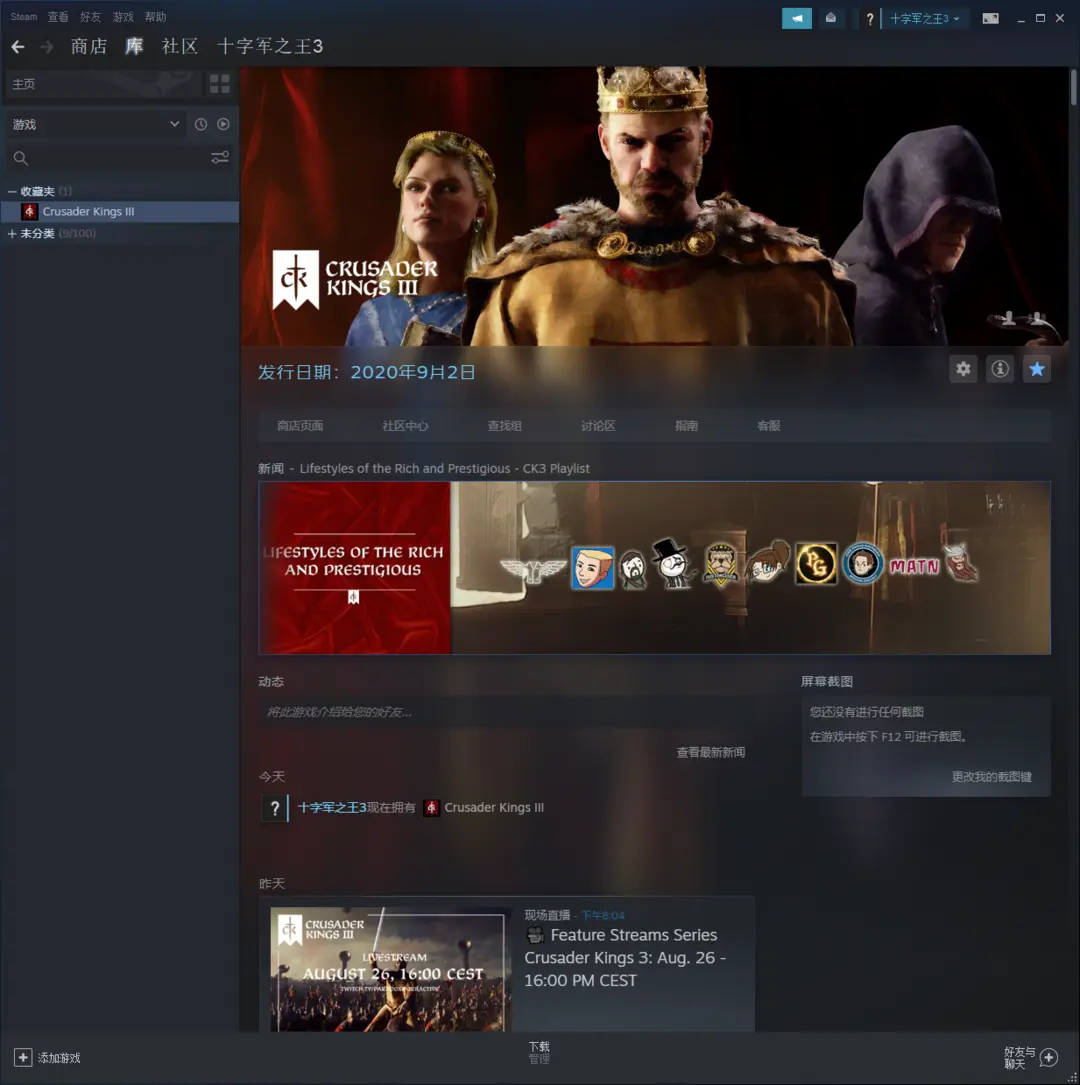Toggle favorite star for Crusader Kings III
The width and height of the screenshot is (1080, 1085).
1036,369
